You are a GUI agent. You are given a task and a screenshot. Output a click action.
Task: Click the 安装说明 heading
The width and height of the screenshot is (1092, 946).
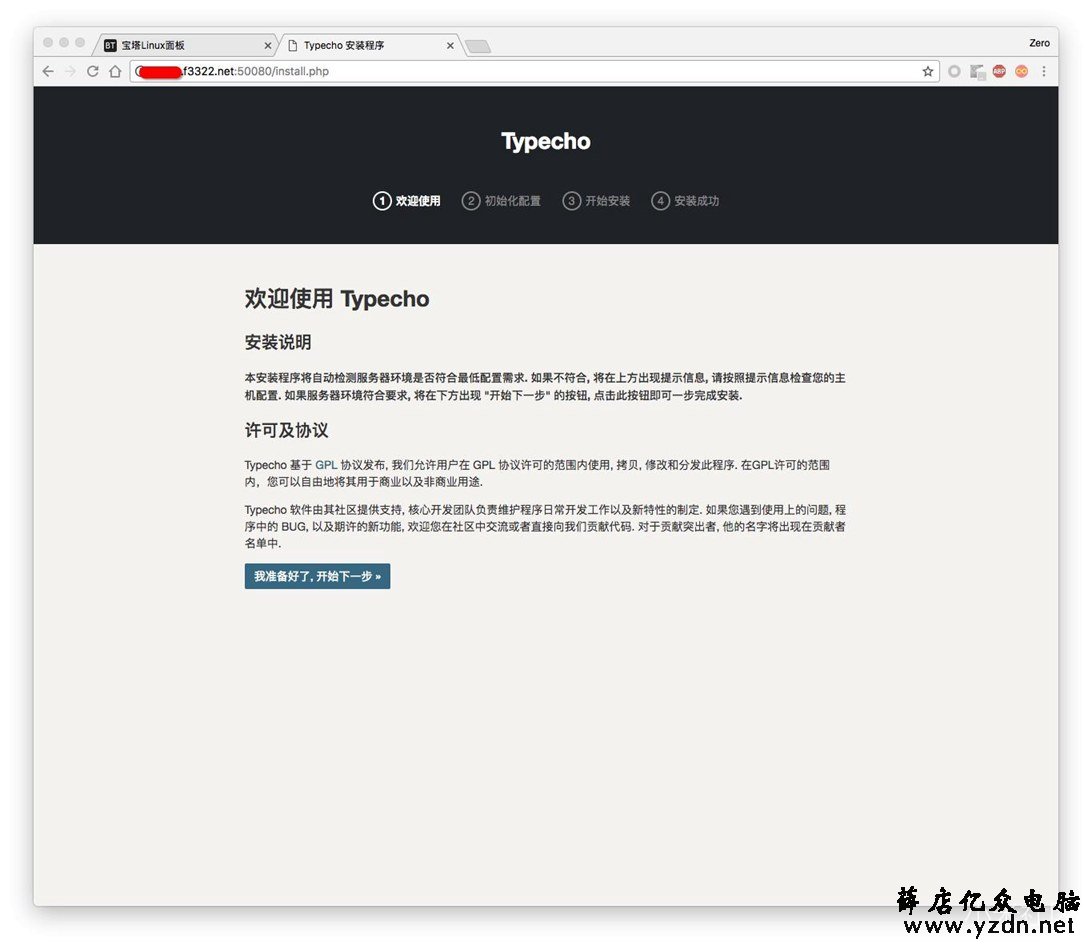click(x=278, y=342)
